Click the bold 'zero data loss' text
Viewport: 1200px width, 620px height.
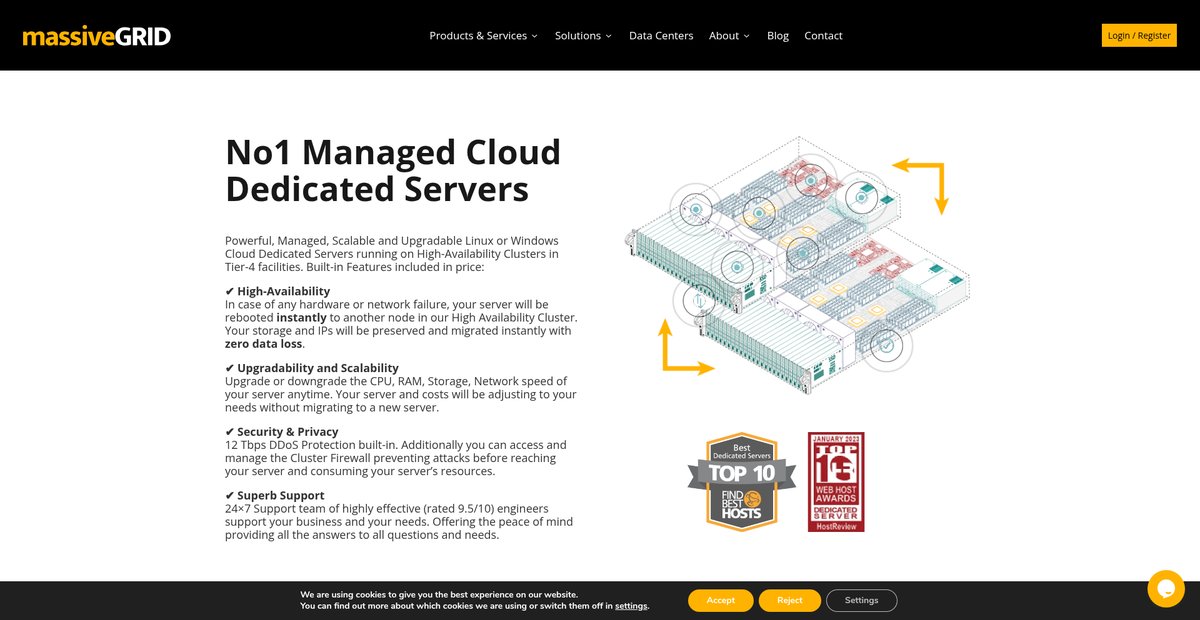pos(263,343)
